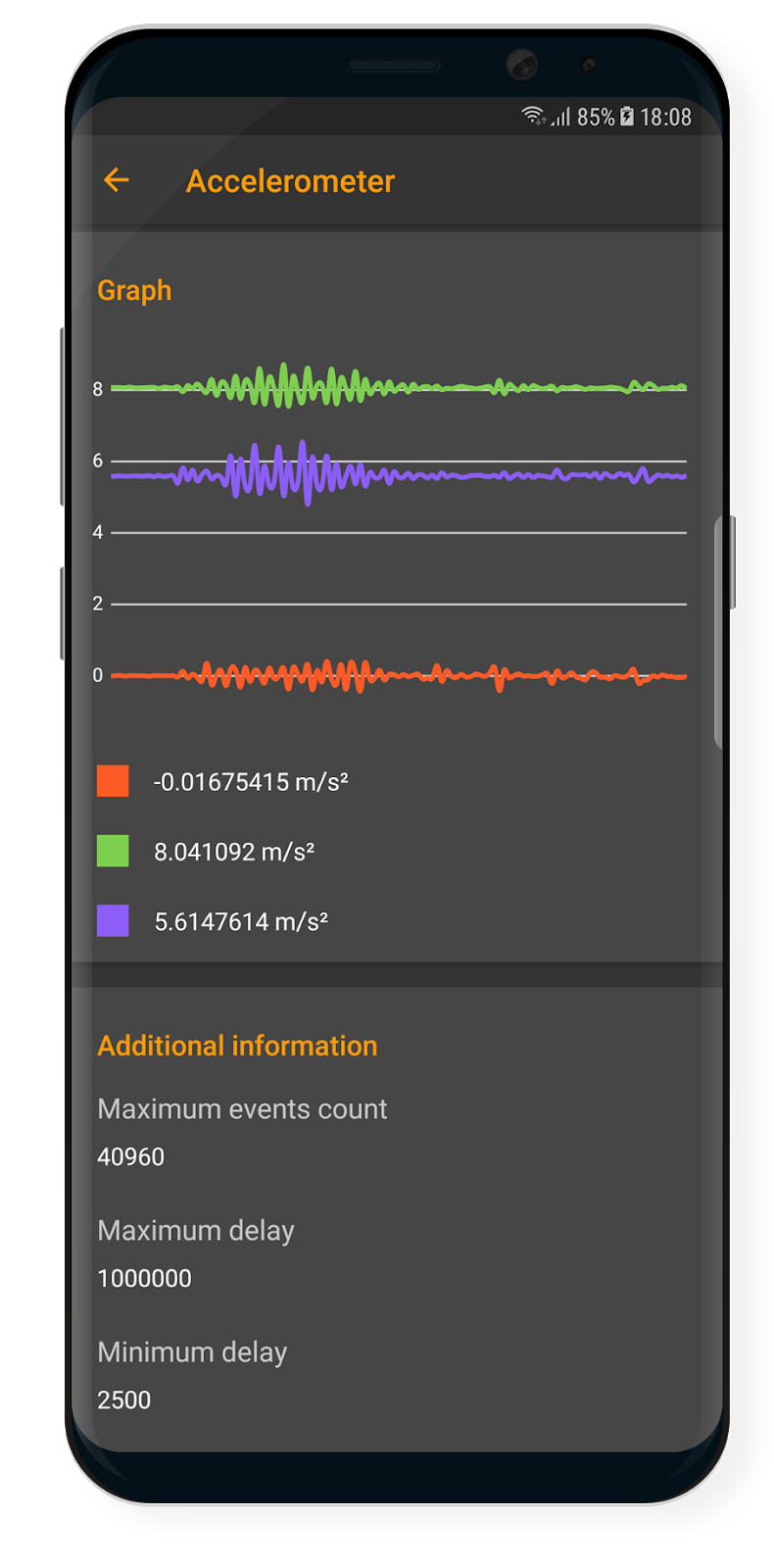774x1568 pixels.
Task: Tap the 5.6147614 m/s² reading
Action: (241, 921)
